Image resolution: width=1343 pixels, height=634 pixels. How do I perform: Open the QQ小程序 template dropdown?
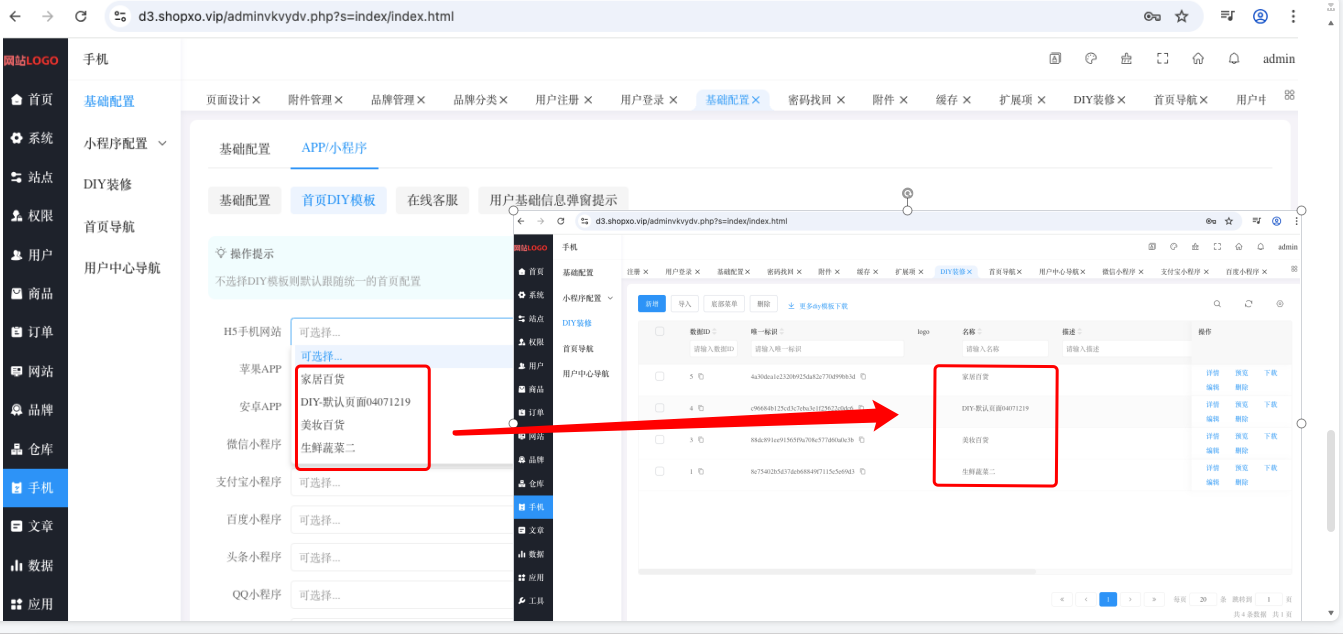coord(402,595)
